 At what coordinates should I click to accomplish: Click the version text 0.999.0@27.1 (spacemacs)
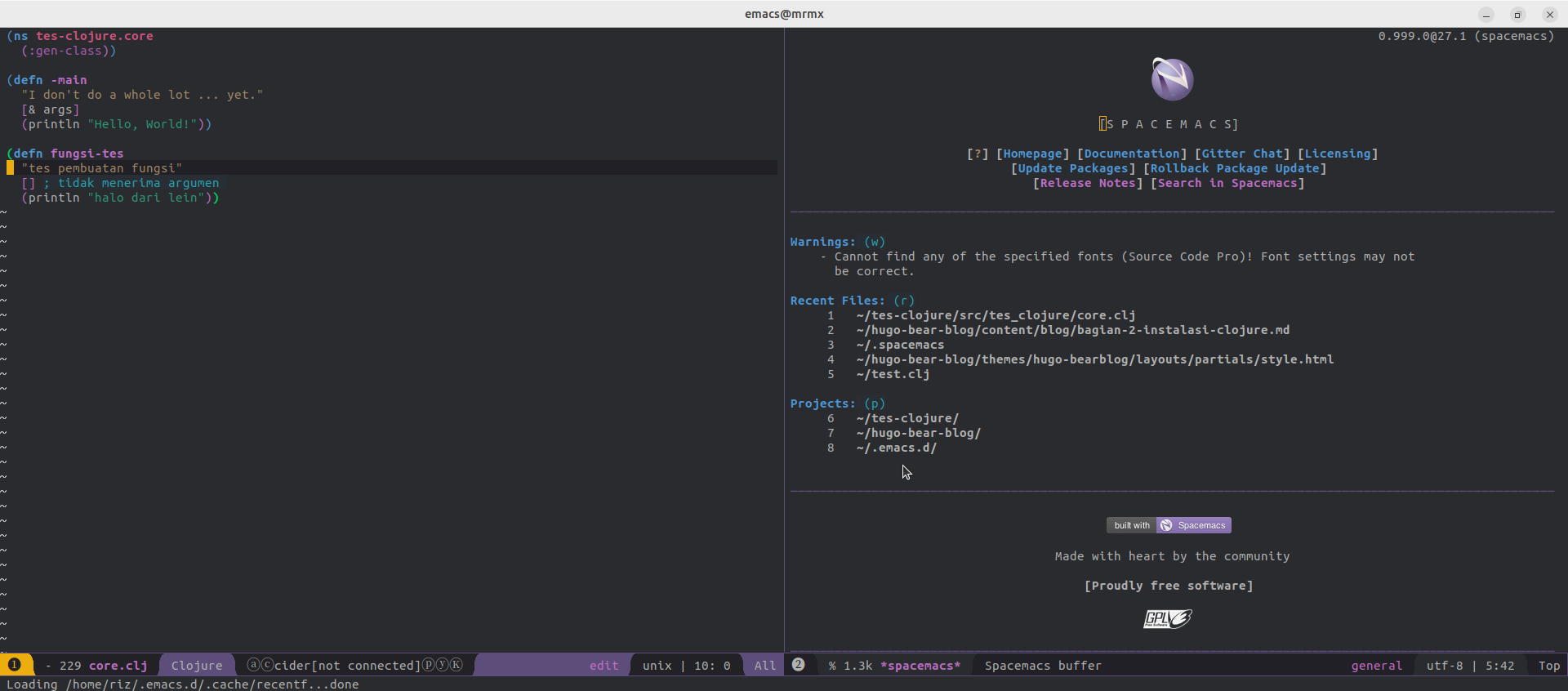(1466, 36)
